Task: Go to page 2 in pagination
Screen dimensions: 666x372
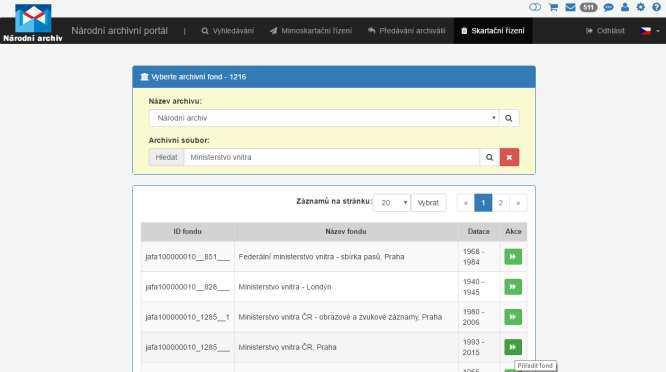Action: (x=500, y=203)
